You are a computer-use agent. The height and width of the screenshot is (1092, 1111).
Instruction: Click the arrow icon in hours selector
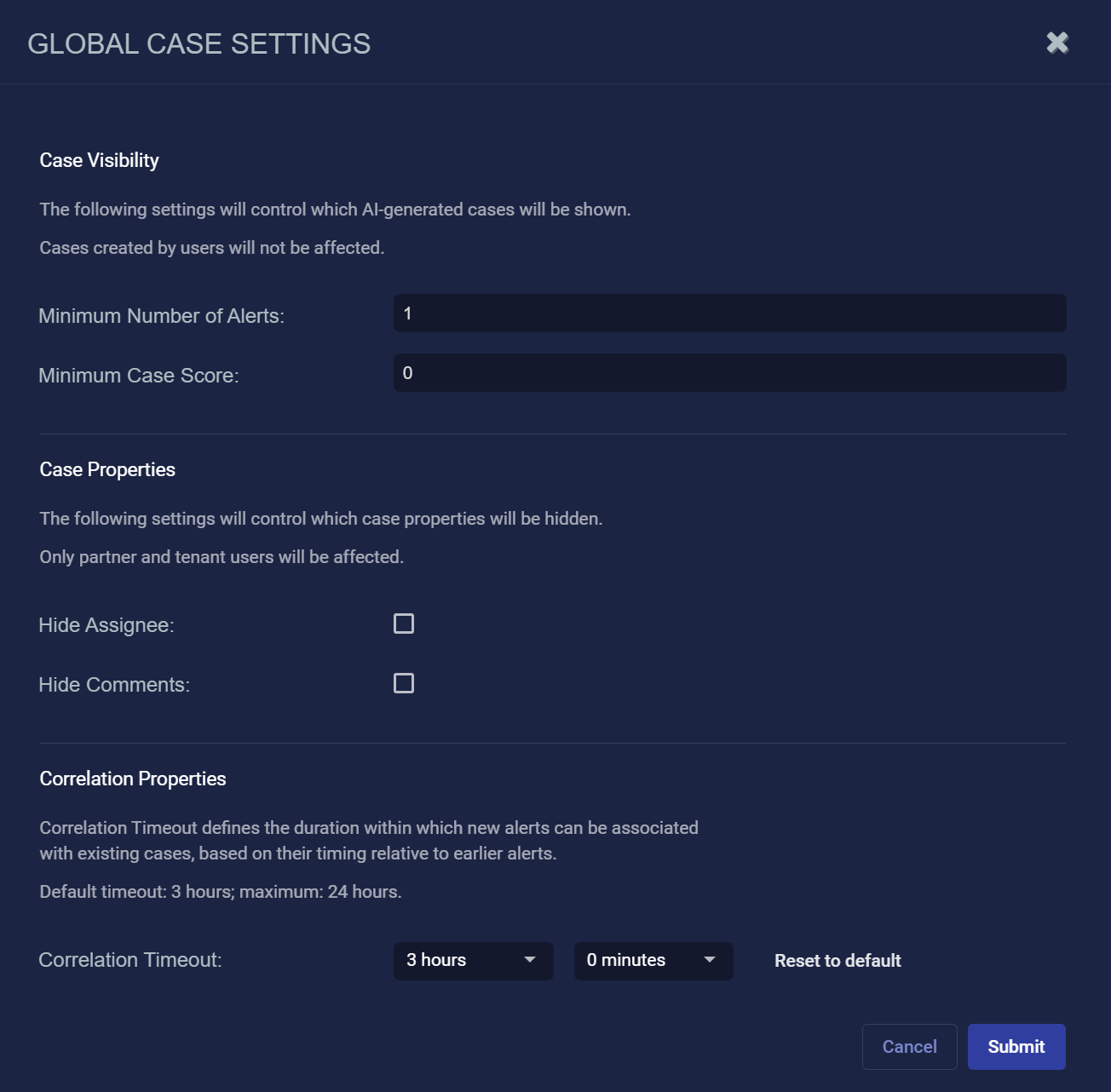[x=530, y=960]
